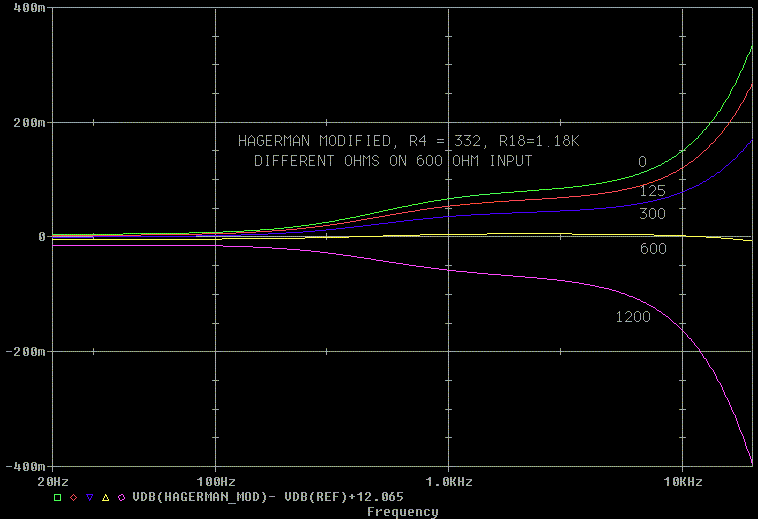
Task: Click the '0' label on green curve
Action: (642, 162)
